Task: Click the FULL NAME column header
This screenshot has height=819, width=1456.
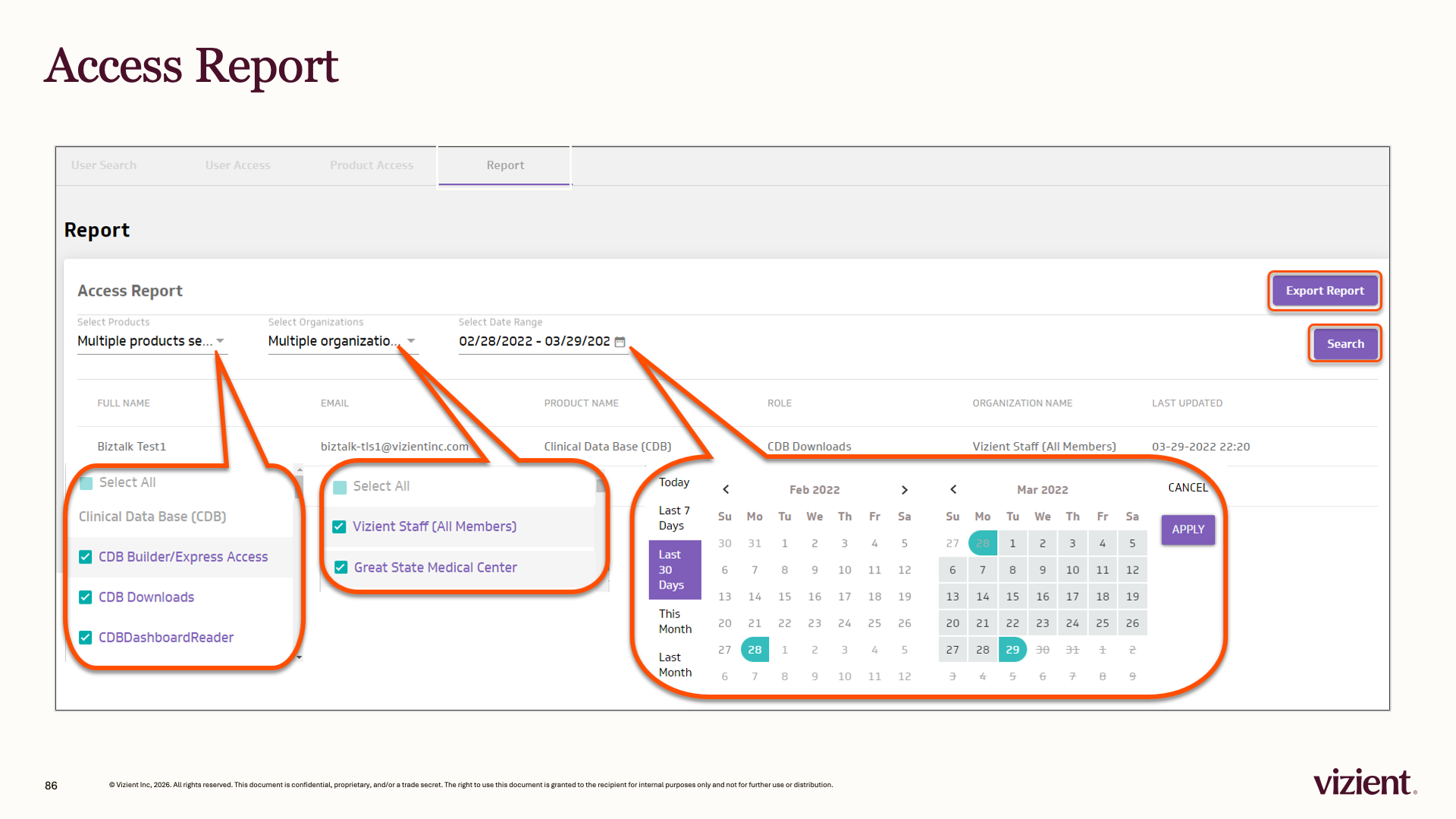Action: pyautogui.click(x=124, y=403)
